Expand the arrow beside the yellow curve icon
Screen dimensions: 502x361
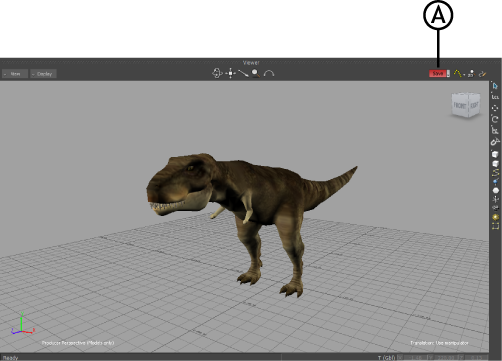[x=464, y=75]
